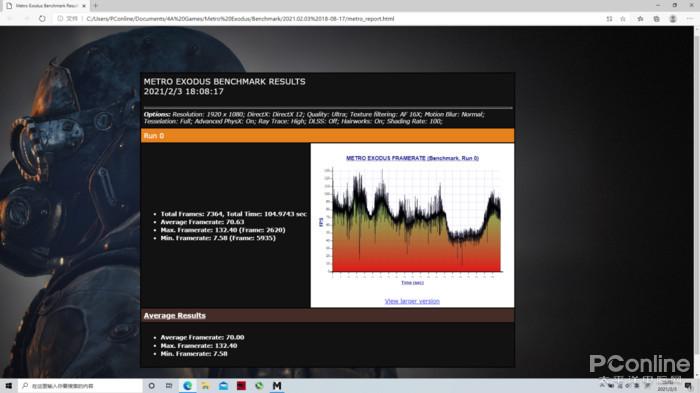
Task: Open the collections icon in toolbar
Action: click(x=656, y=19)
